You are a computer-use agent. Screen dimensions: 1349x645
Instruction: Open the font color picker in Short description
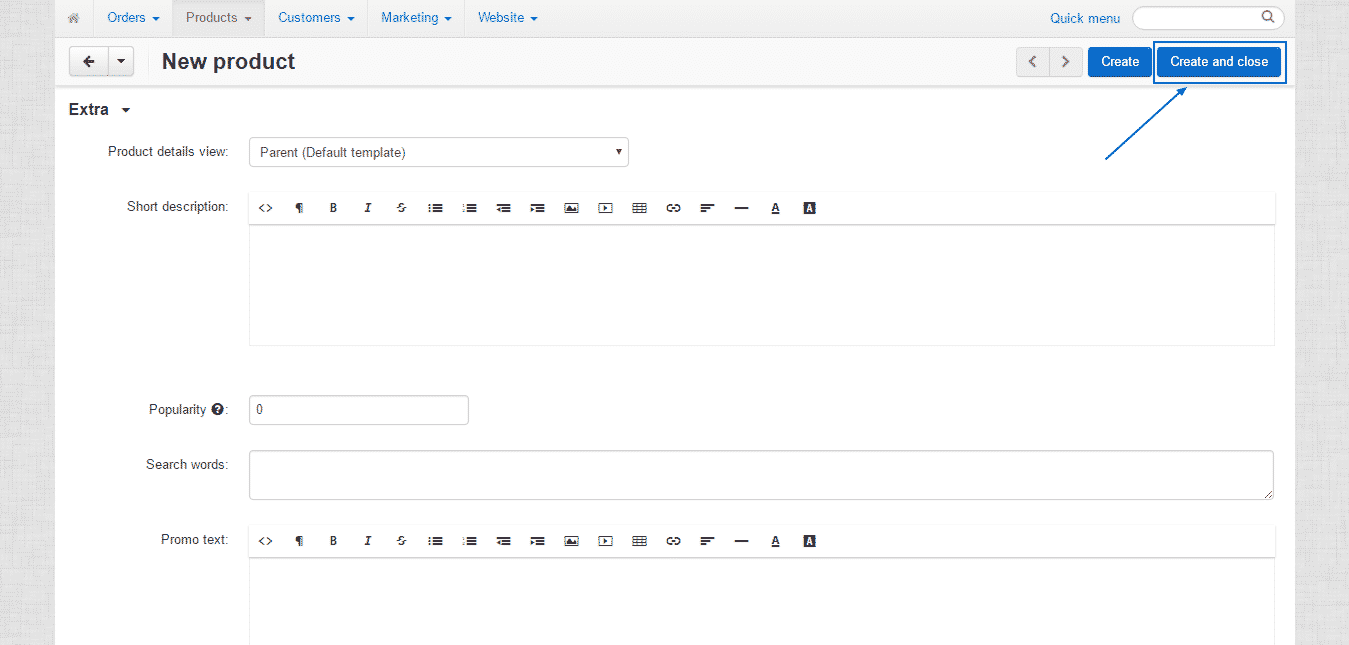coord(775,207)
